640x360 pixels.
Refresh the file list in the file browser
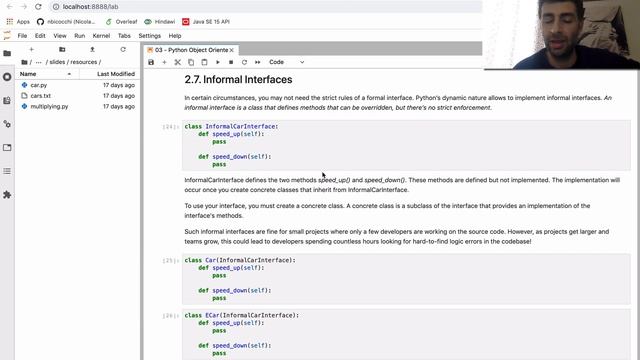click(x=123, y=49)
